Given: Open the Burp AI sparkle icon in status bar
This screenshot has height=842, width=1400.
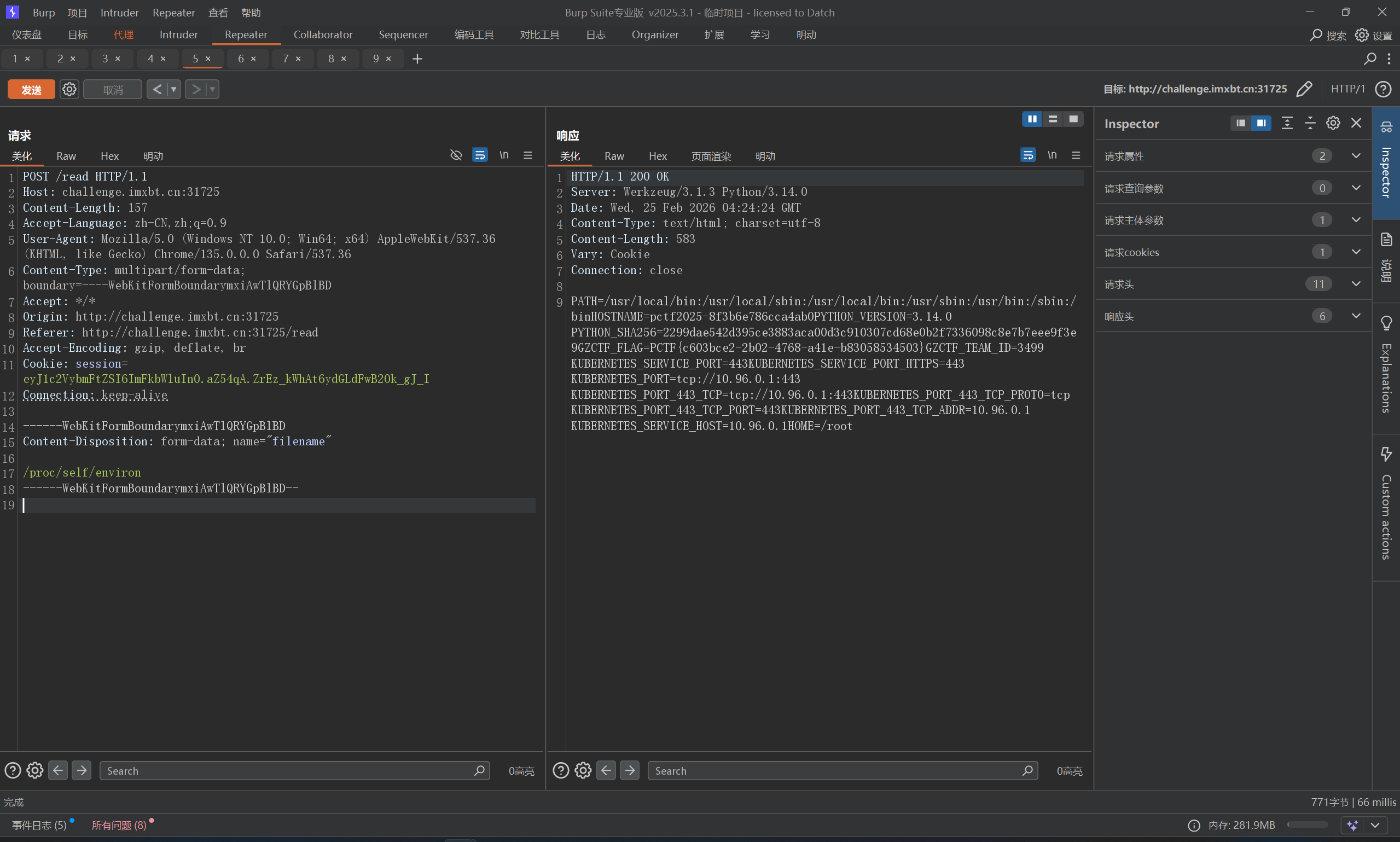Looking at the screenshot, I should point(1352,825).
